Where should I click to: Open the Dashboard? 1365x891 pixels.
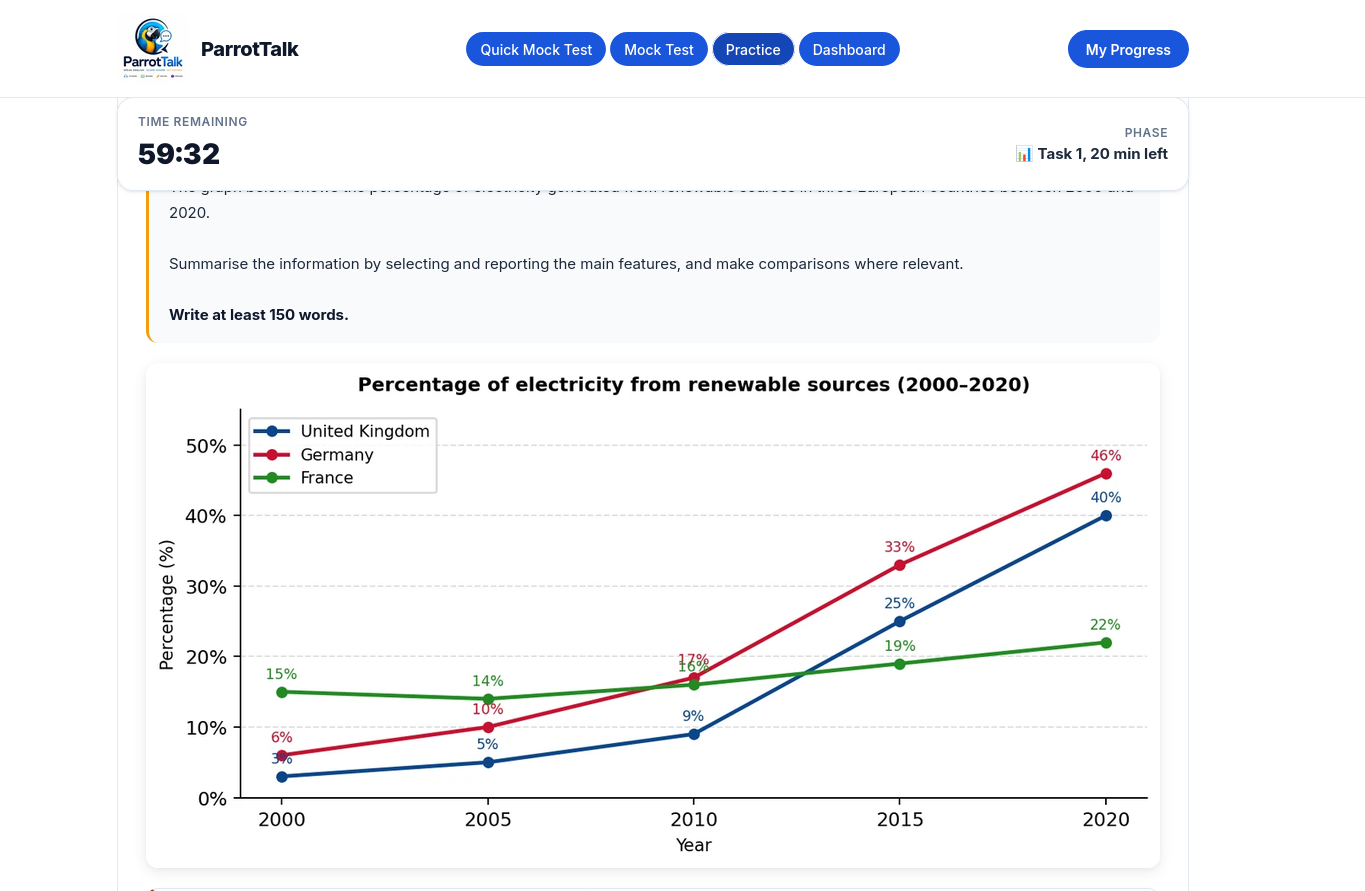coord(849,49)
